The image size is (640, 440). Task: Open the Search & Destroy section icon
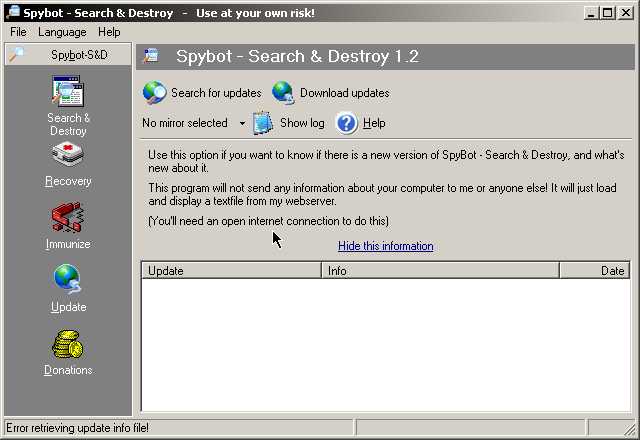pyautogui.click(x=68, y=91)
